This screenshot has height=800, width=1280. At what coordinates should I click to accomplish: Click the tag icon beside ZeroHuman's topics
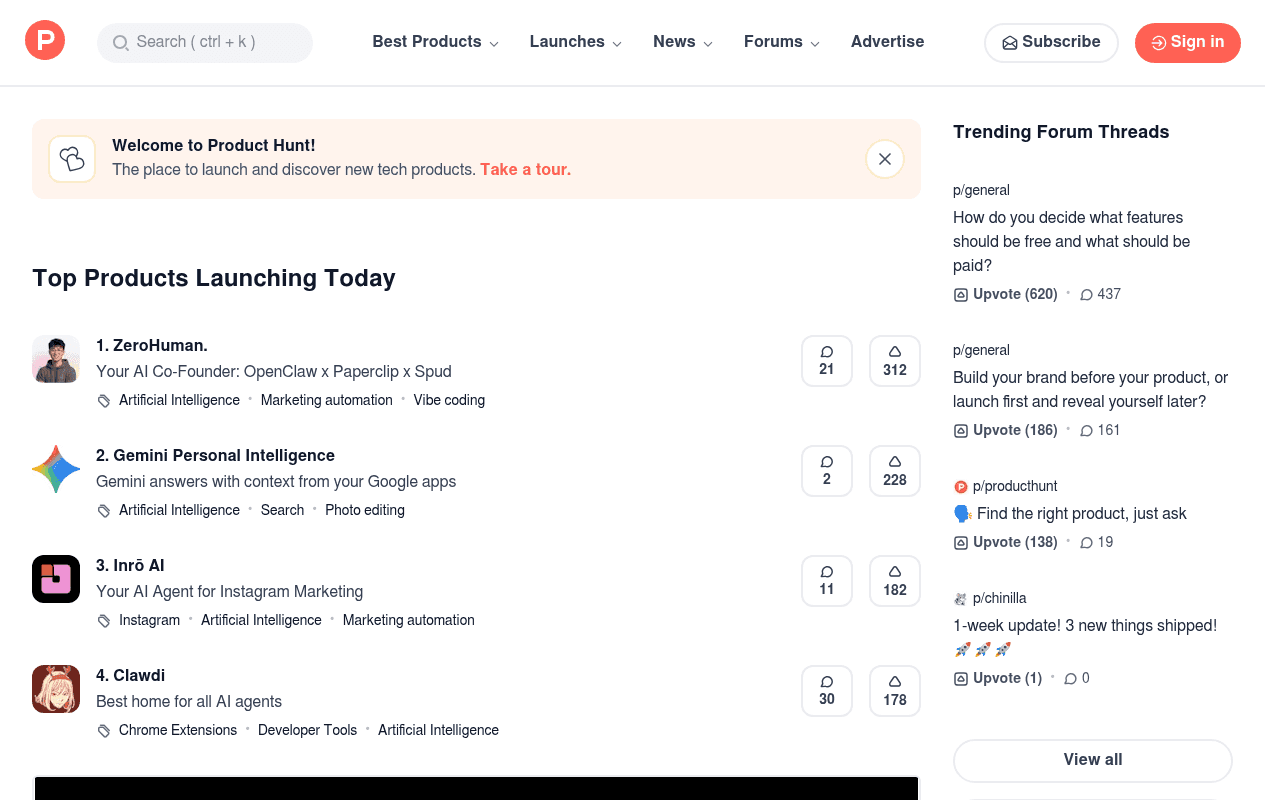103,399
